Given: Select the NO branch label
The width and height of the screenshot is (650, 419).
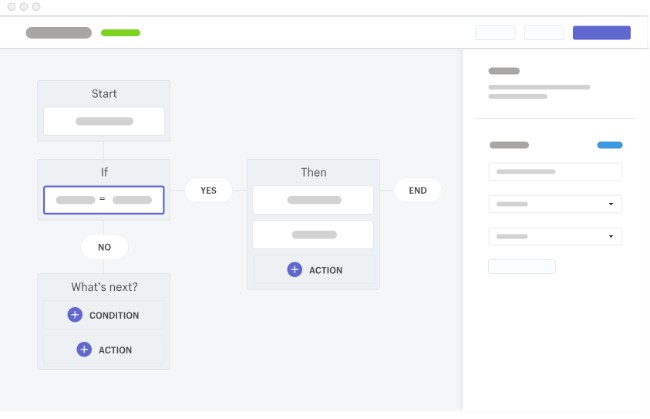Looking at the screenshot, I should point(104,246).
